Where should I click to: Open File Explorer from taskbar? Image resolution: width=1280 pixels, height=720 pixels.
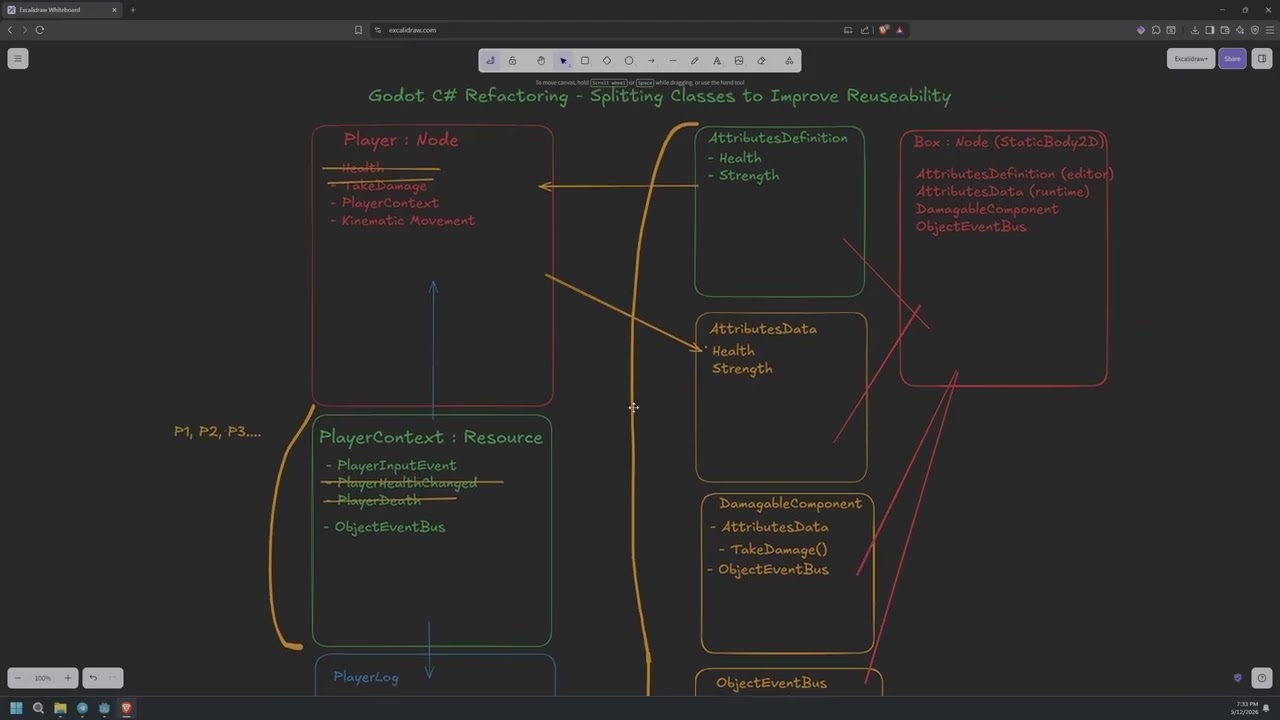coord(60,708)
